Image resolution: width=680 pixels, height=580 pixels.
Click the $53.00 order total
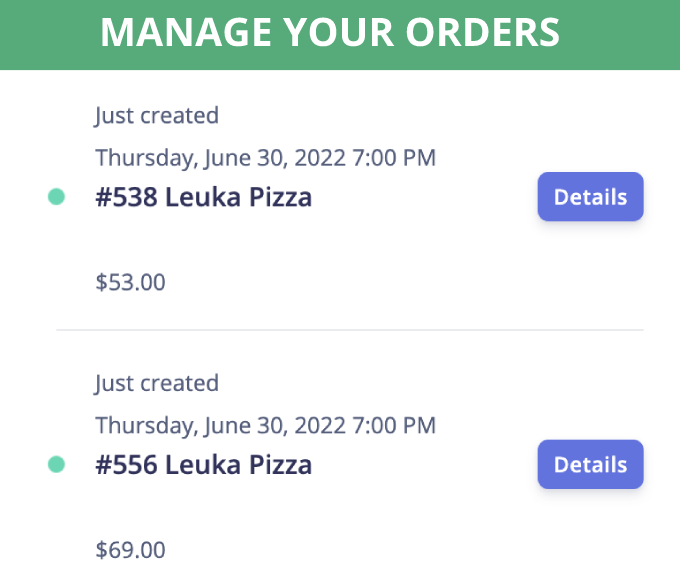(130, 282)
